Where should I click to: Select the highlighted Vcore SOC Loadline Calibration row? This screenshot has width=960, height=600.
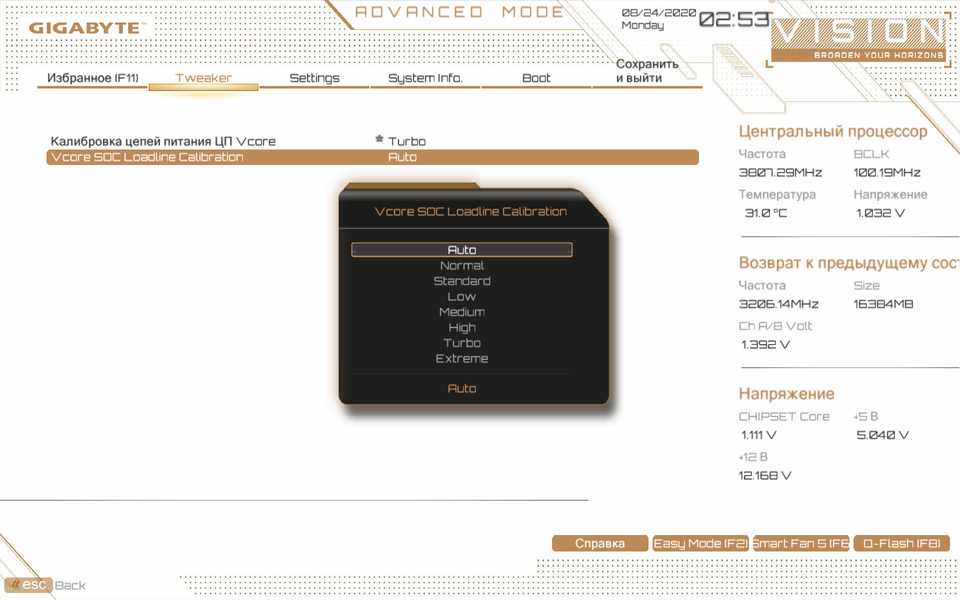point(372,157)
